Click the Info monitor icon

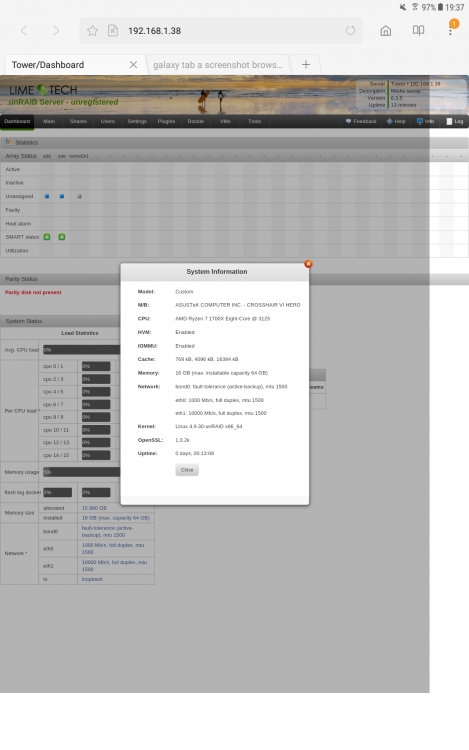point(419,121)
